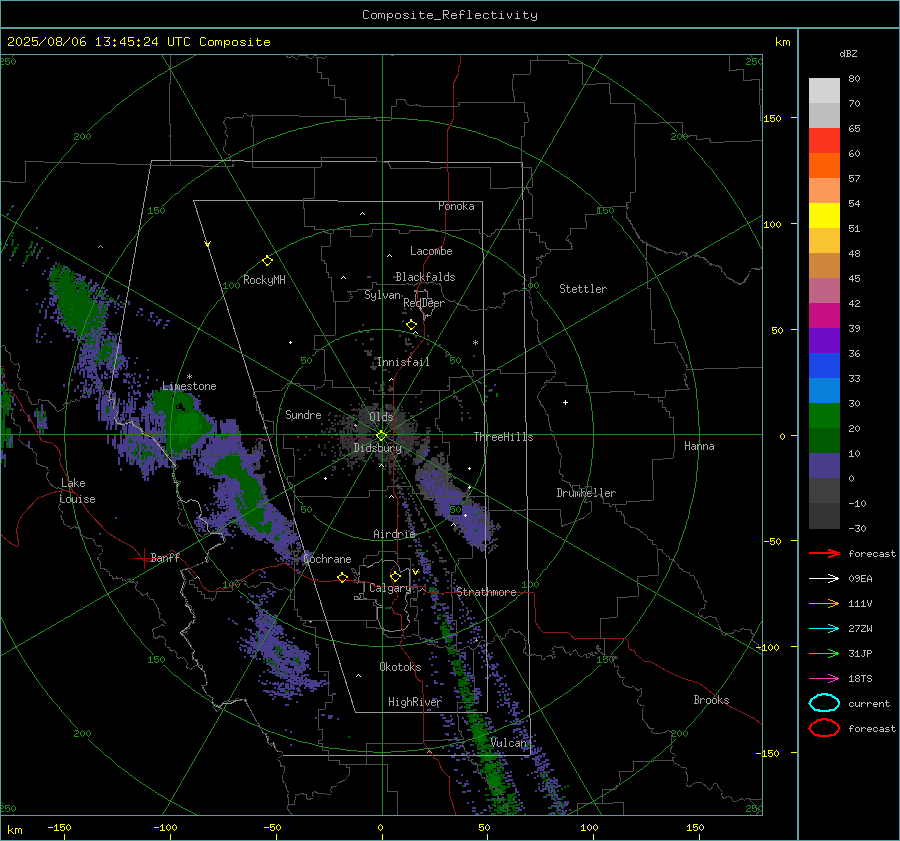The width and height of the screenshot is (900, 841).
Task: Click the white 09EA arrow icon
Action: pyautogui.click(x=824, y=579)
